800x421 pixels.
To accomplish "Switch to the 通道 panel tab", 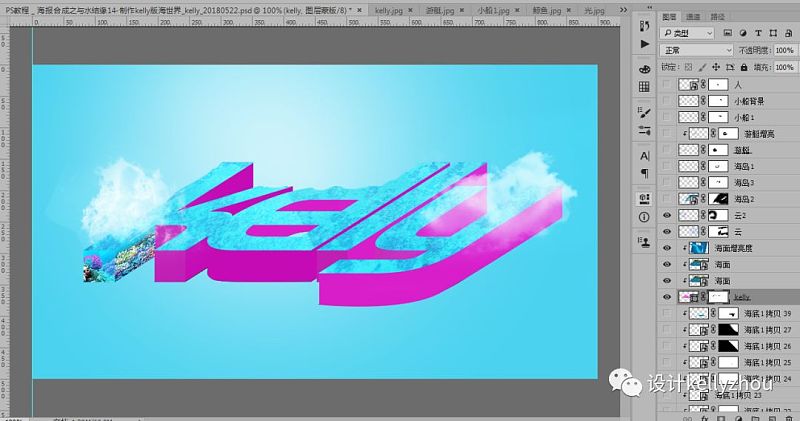I will [x=693, y=17].
